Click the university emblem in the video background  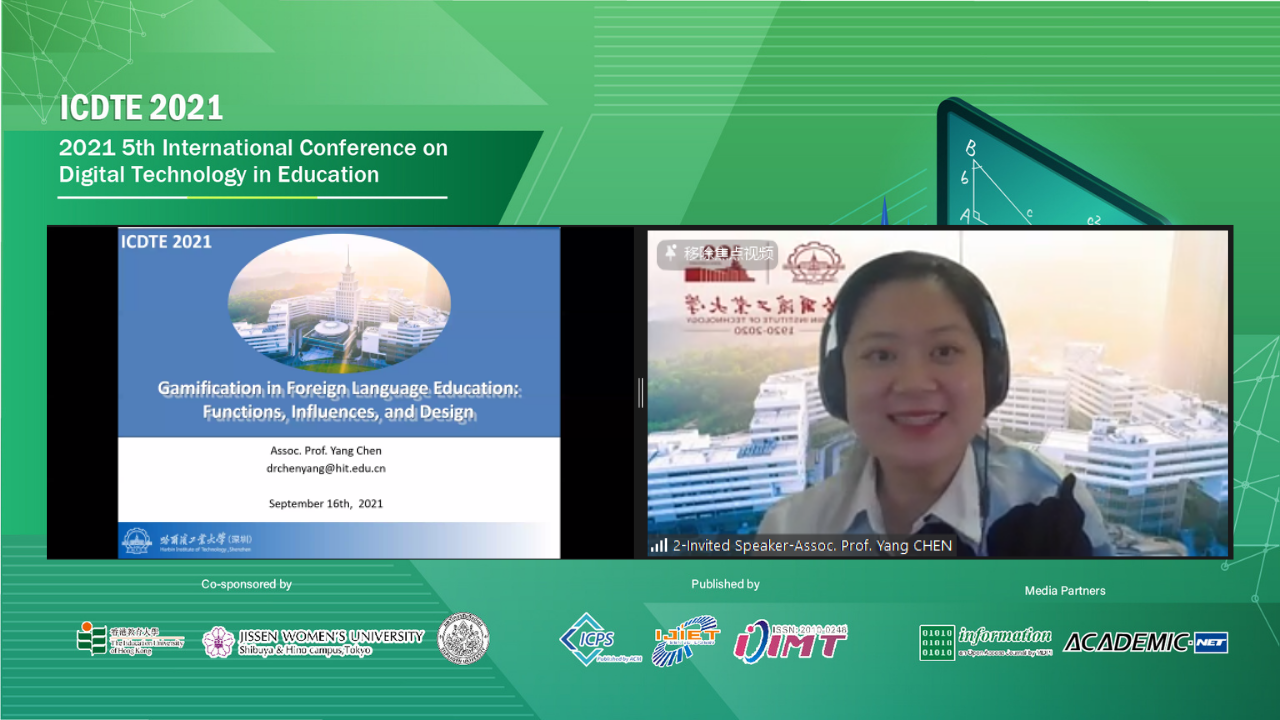[812, 262]
